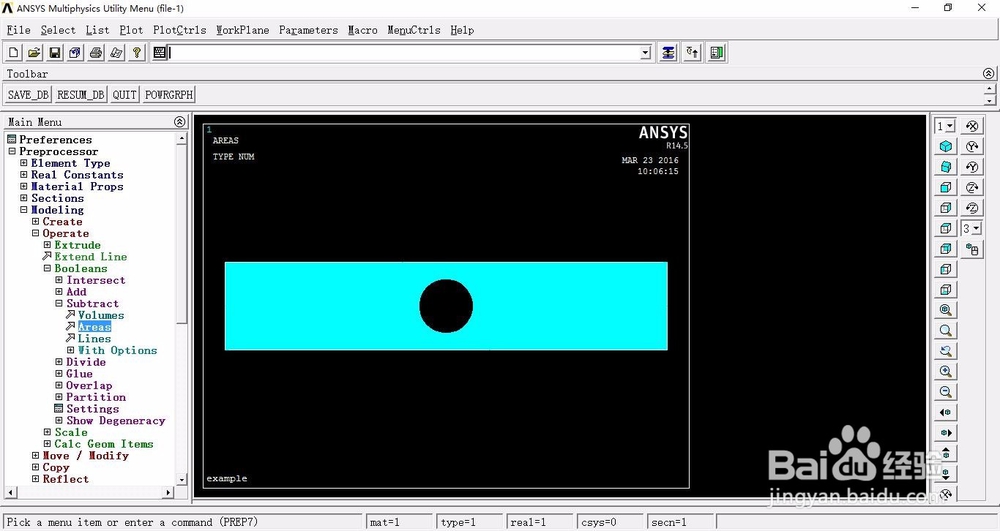This screenshot has width=1000, height=531.
Task: Expand the Move / Modify tree node
Action: point(36,456)
